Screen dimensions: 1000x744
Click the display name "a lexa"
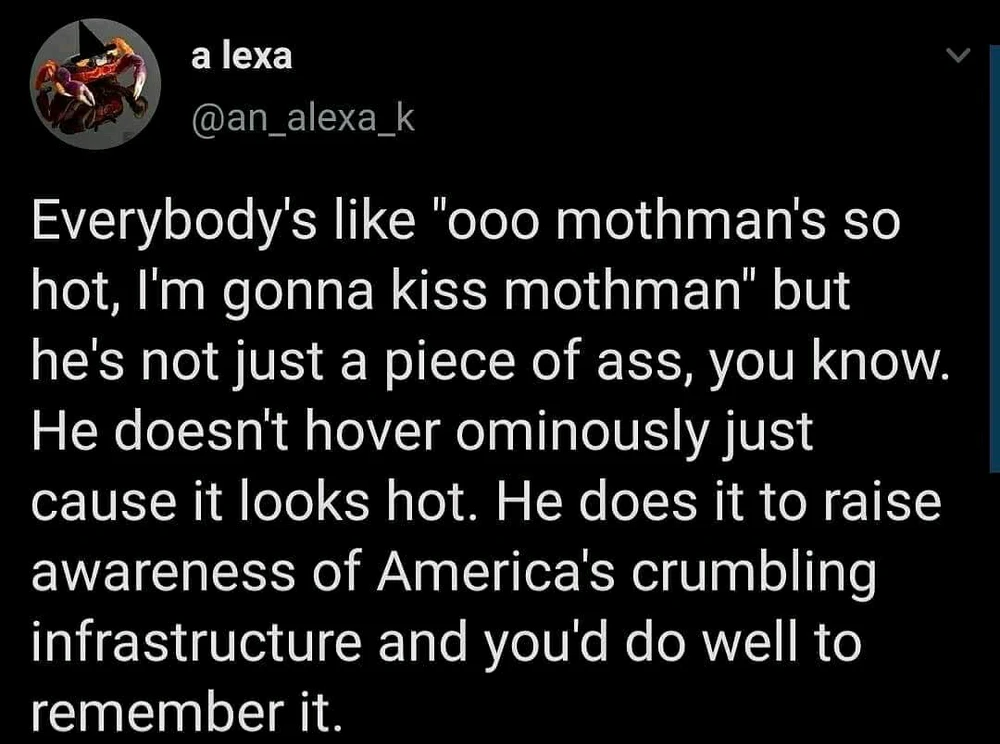(242, 56)
